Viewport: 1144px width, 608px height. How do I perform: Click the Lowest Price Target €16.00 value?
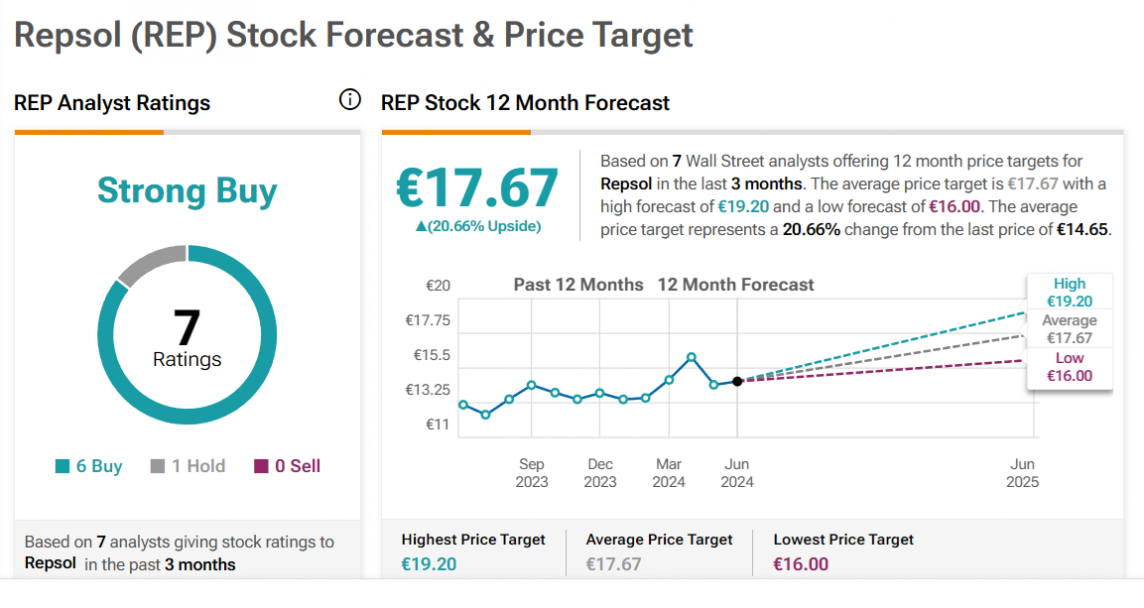pos(801,564)
